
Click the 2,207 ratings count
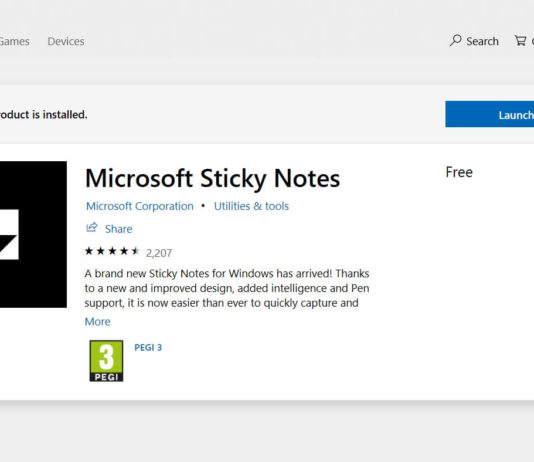click(x=159, y=253)
